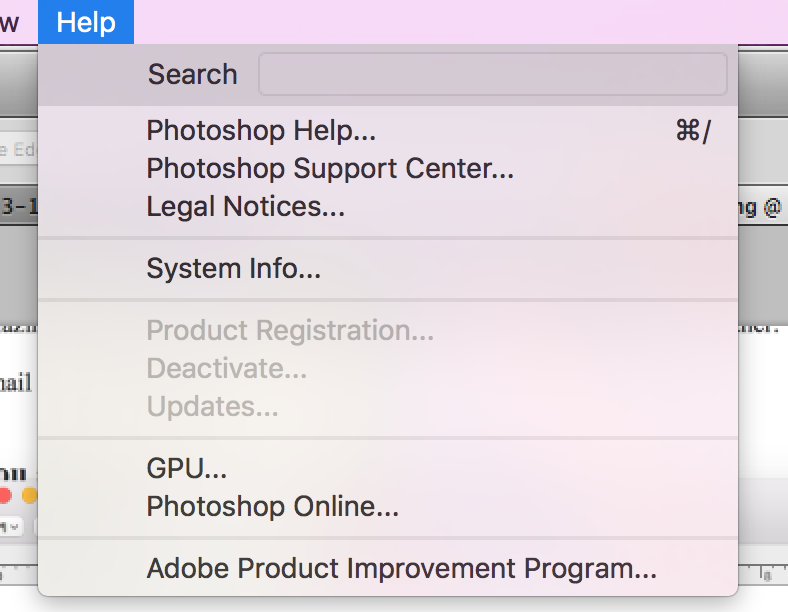The width and height of the screenshot is (788, 612).
Task: Click the red close button behind menu
Action: click(x=6, y=495)
